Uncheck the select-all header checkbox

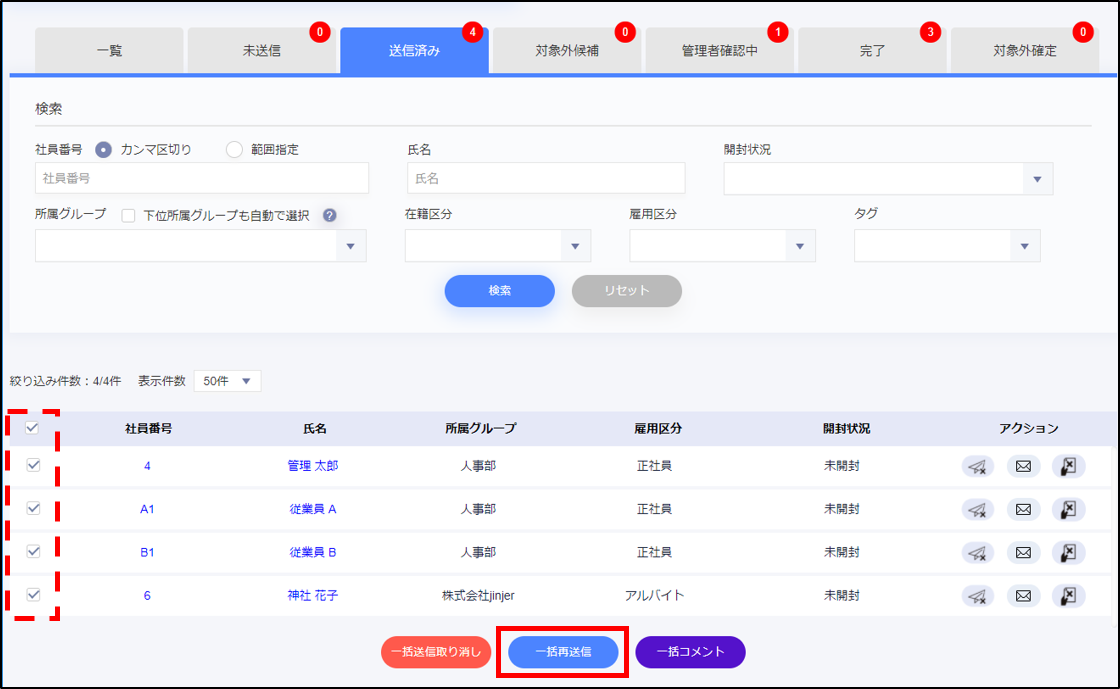33,428
